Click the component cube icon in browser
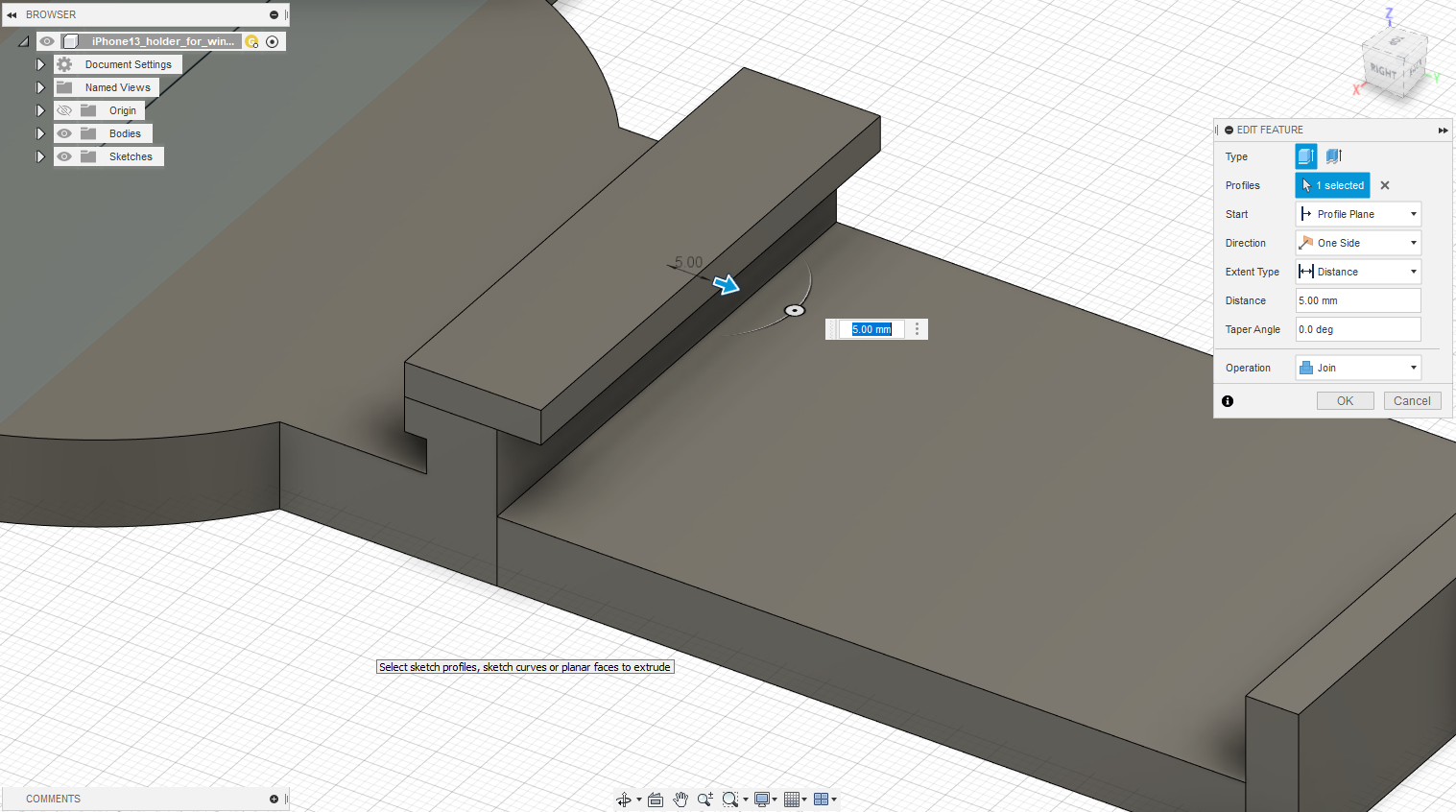1456x812 pixels. click(70, 41)
